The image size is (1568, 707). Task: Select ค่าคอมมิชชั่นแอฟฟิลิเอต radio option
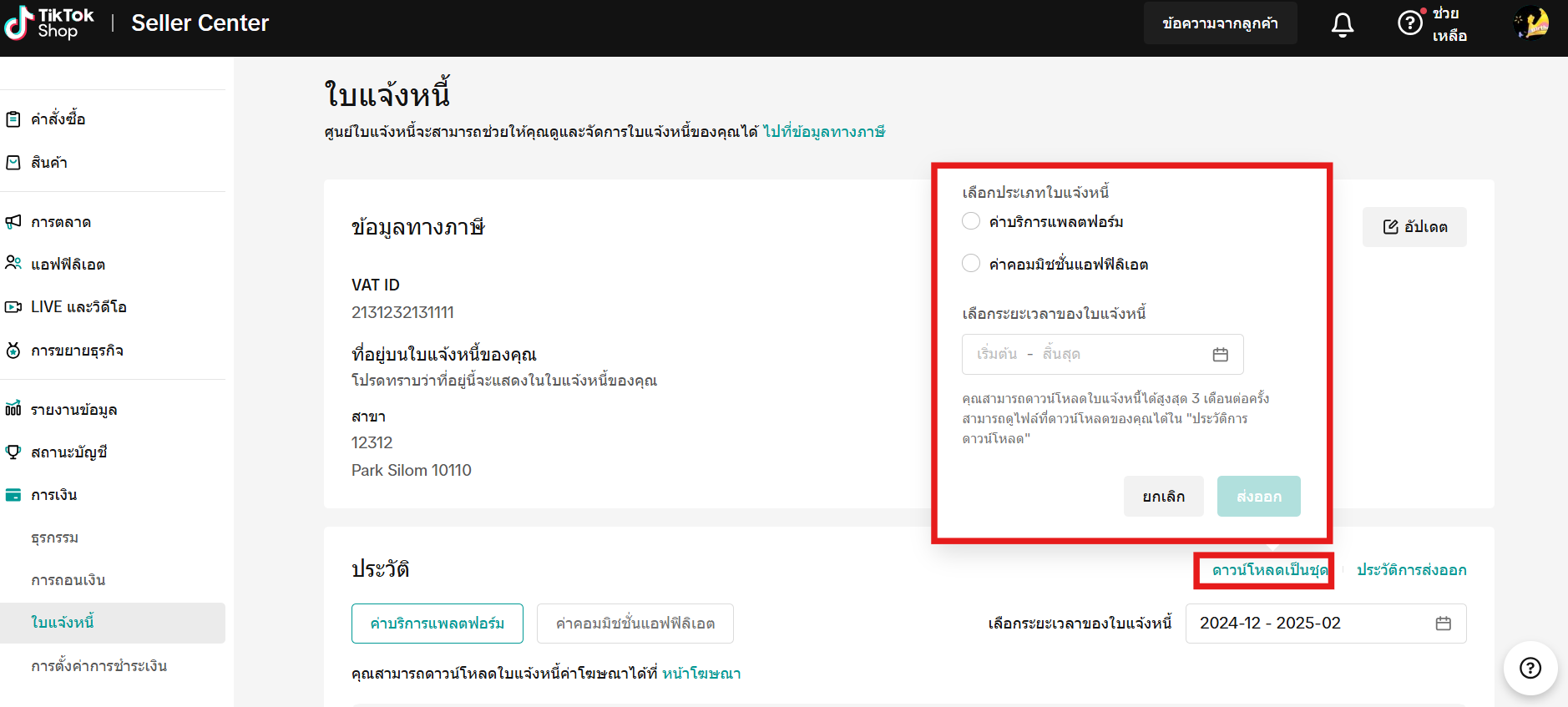(x=971, y=264)
